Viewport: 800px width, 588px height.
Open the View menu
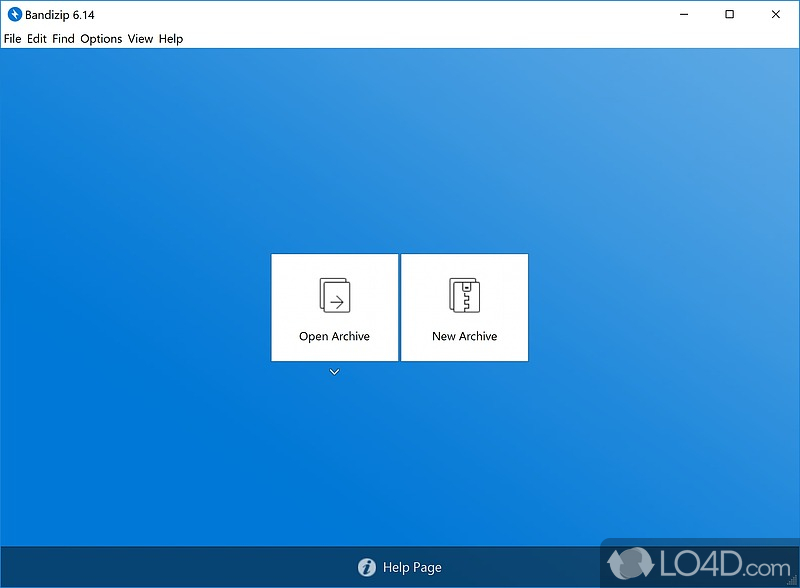(x=140, y=38)
